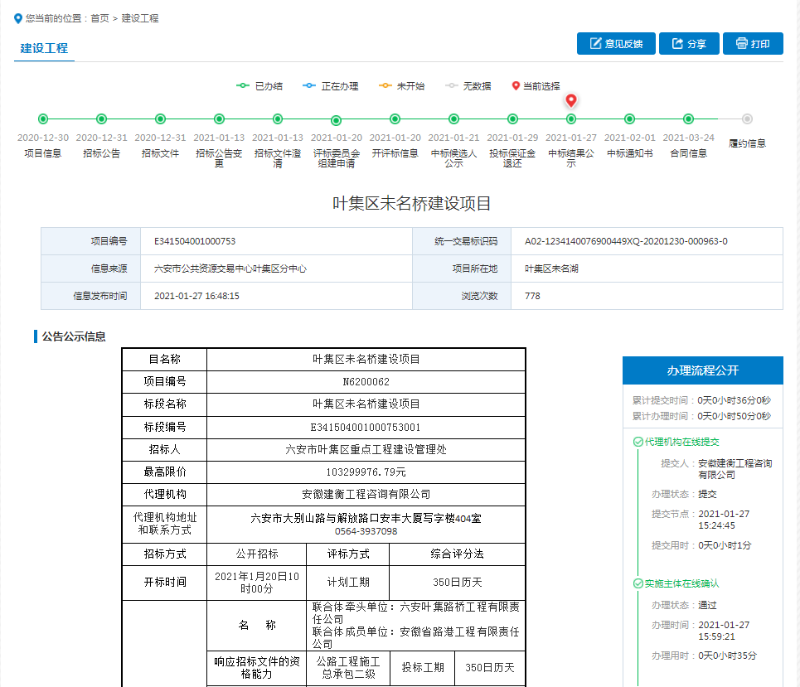Click the 计划工期 value 350日历天
This screenshot has width=800, height=687.
click(x=457, y=582)
